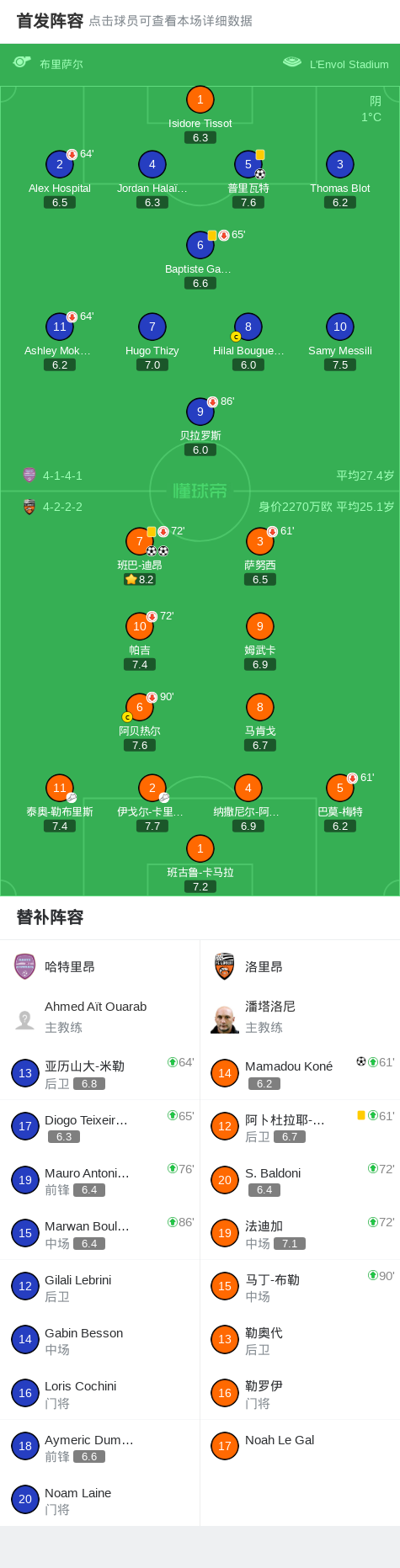Tap 班古鲁-卡马拉 goalkeeper icon at bottom

(x=200, y=848)
